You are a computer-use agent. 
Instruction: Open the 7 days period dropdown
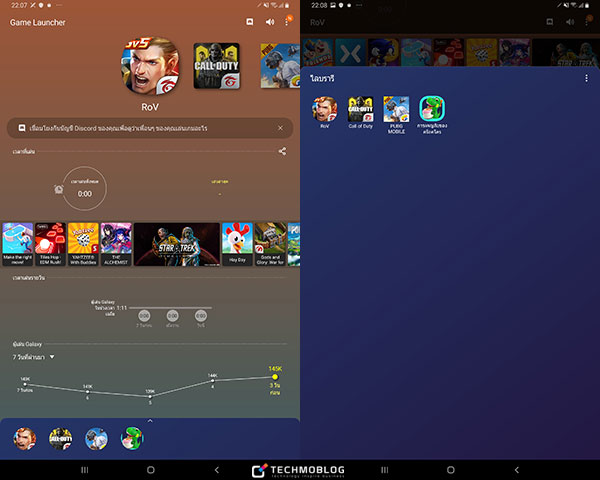(x=33, y=357)
